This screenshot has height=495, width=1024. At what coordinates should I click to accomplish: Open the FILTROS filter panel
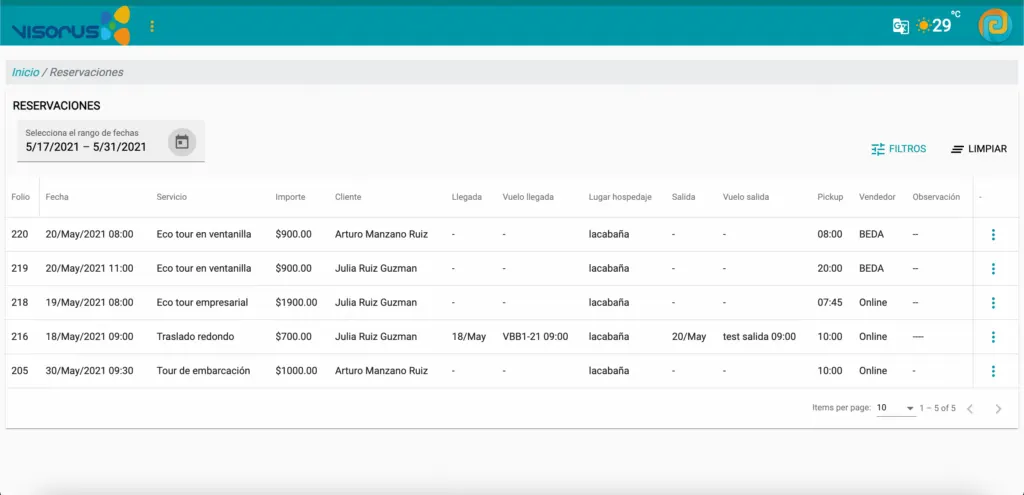pos(898,149)
